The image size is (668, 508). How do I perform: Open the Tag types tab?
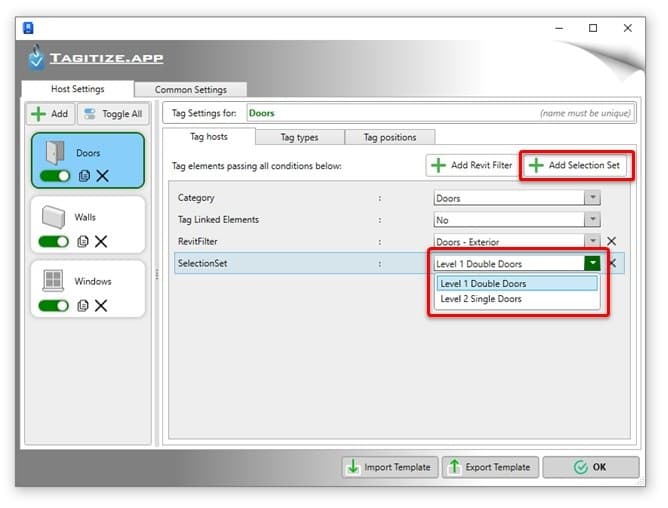tap(299, 138)
